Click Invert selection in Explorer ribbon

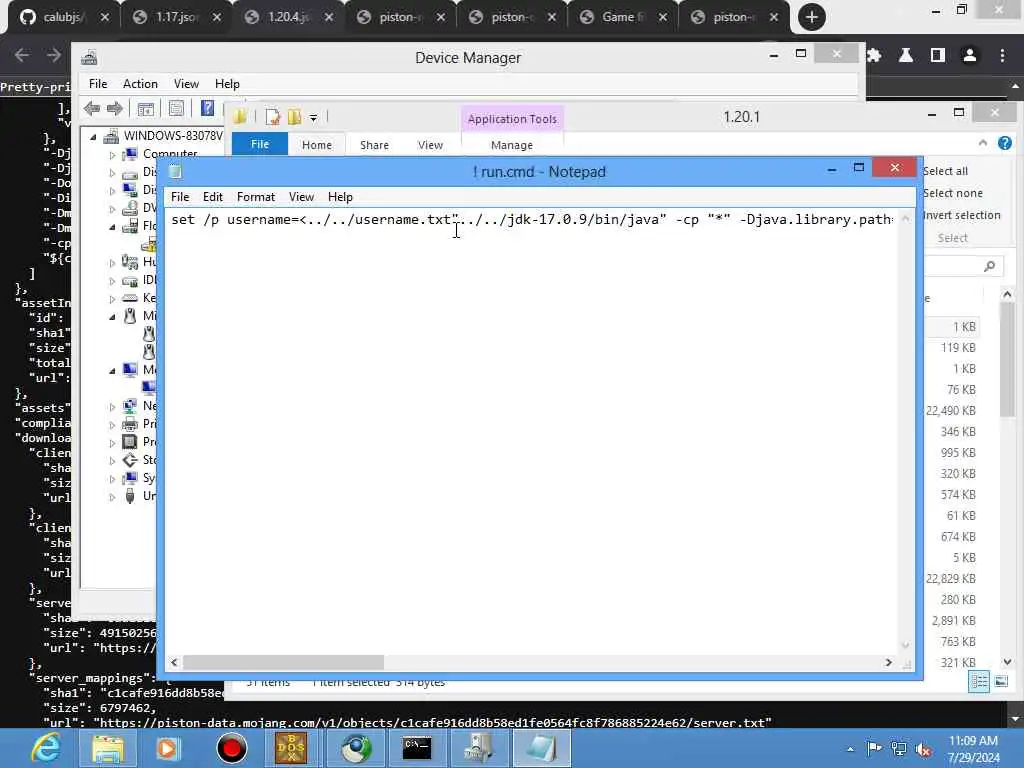(961, 216)
